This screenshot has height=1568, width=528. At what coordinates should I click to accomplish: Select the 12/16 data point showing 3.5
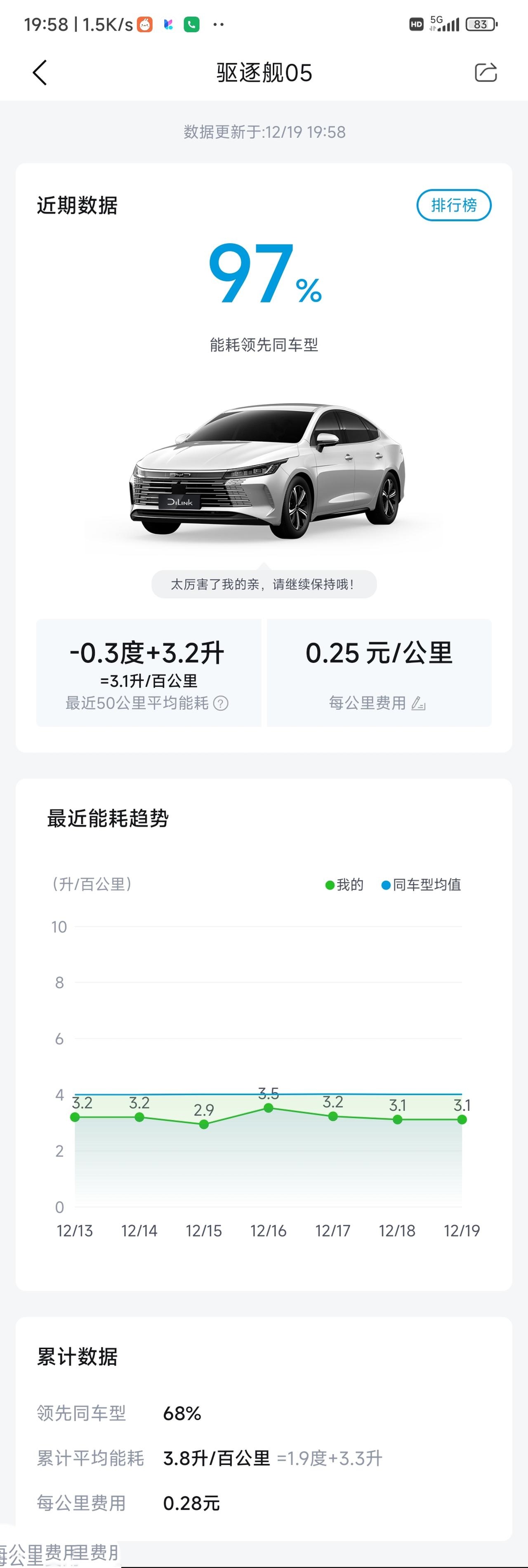click(x=268, y=1108)
